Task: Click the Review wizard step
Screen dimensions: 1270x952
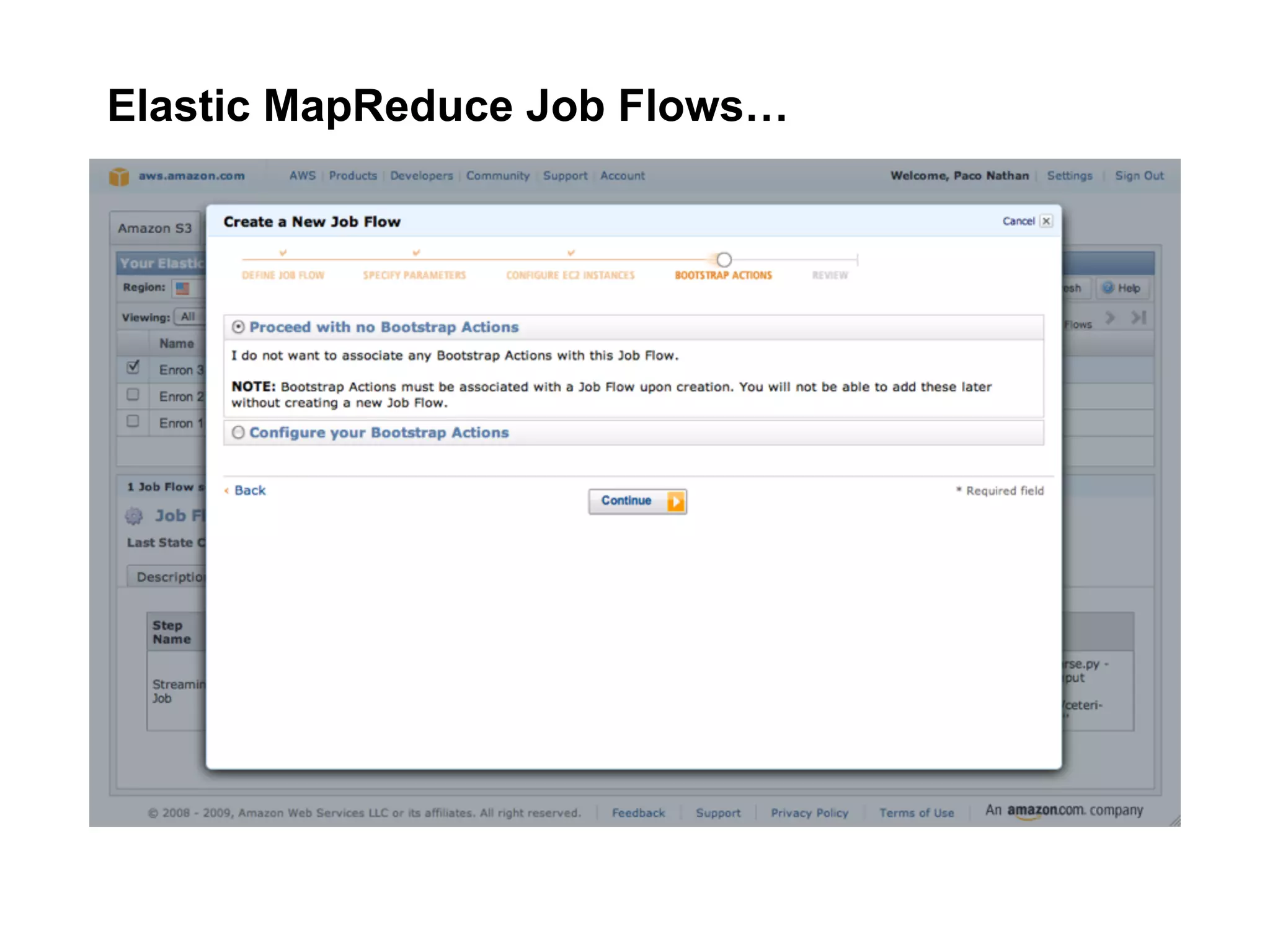Action: [x=830, y=275]
